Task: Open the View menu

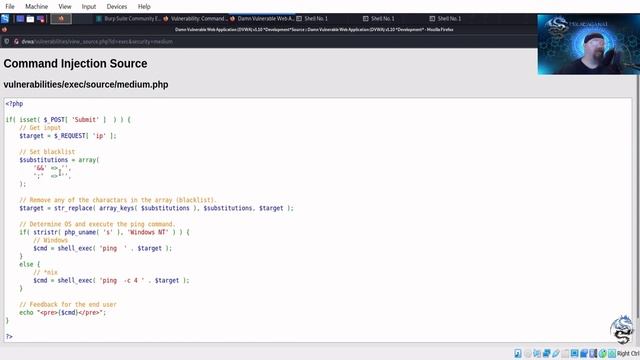Action: [x=64, y=7]
